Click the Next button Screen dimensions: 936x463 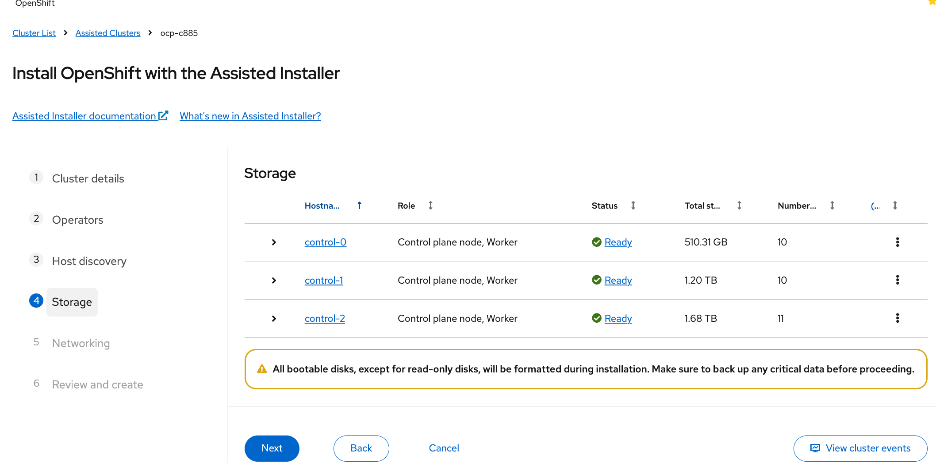point(271,448)
